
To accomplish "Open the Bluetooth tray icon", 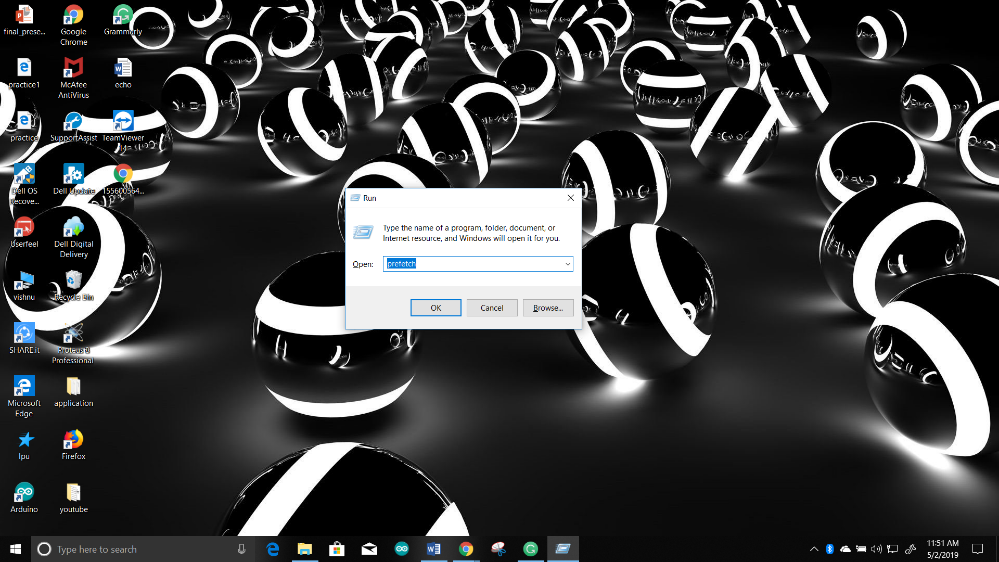I will (x=830, y=549).
